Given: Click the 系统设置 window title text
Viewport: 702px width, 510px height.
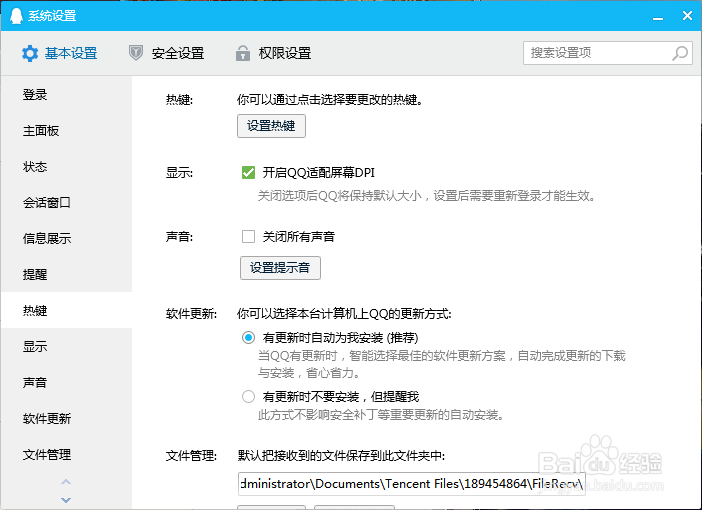Looking at the screenshot, I should (52, 16).
